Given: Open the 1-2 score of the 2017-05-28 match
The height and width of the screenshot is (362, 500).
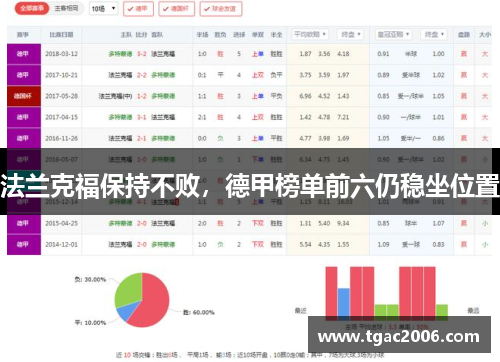Looking at the screenshot, I should point(142,96).
